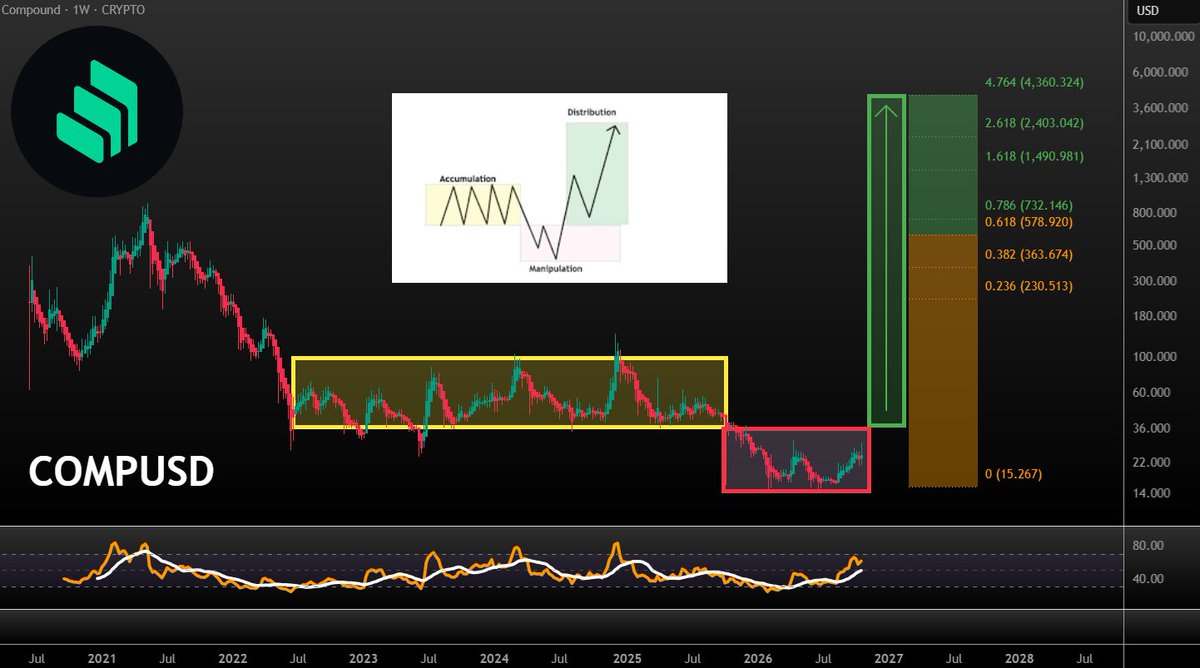Click the 1,300.000 price axis label
The height and width of the screenshot is (668, 1200).
[x=1162, y=178]
